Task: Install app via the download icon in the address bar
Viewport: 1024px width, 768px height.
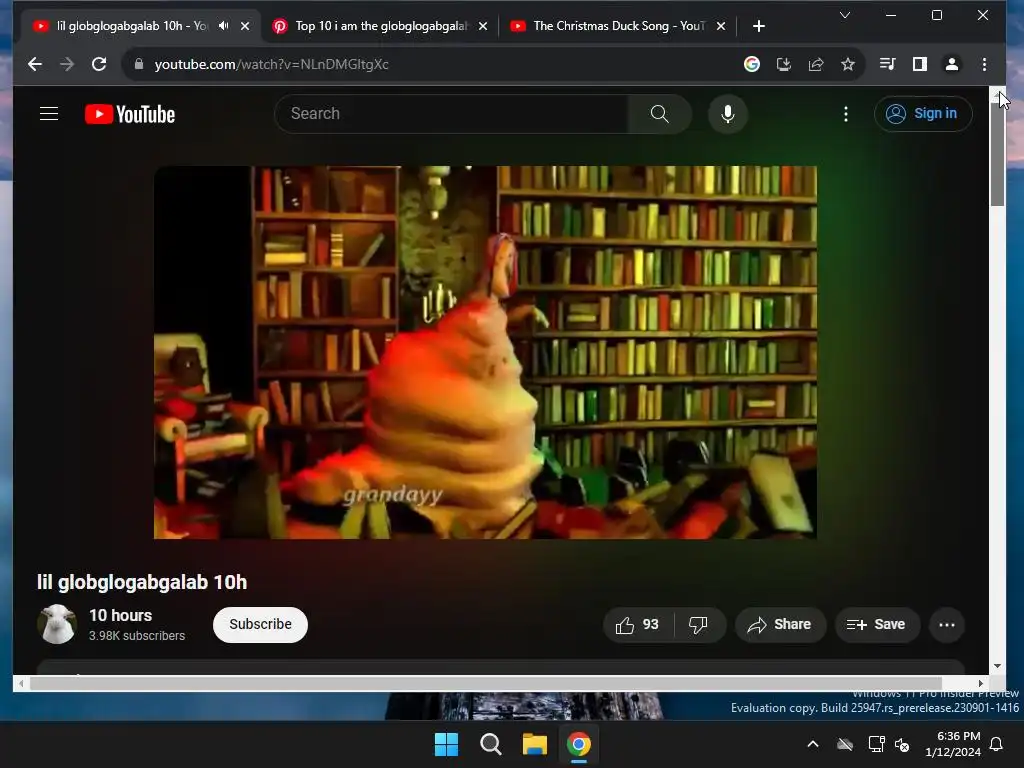Action: (x=784, y=64)
